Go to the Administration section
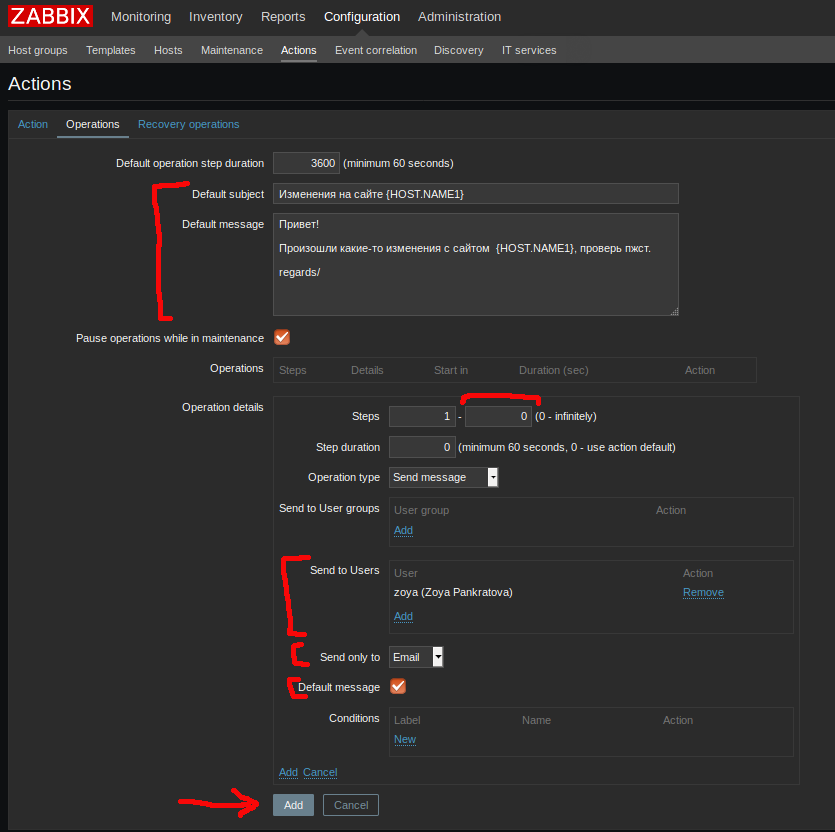835x832 pixels. (459, 16)
